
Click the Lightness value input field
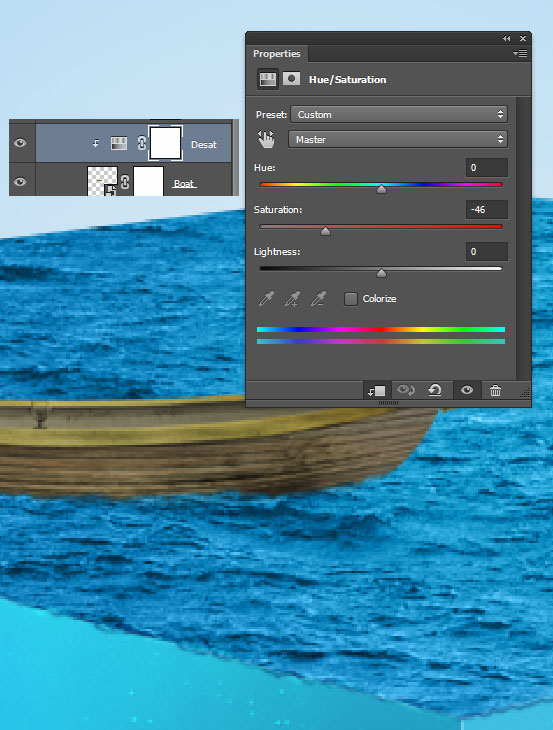pyautogui.click(x=486, y=252)
